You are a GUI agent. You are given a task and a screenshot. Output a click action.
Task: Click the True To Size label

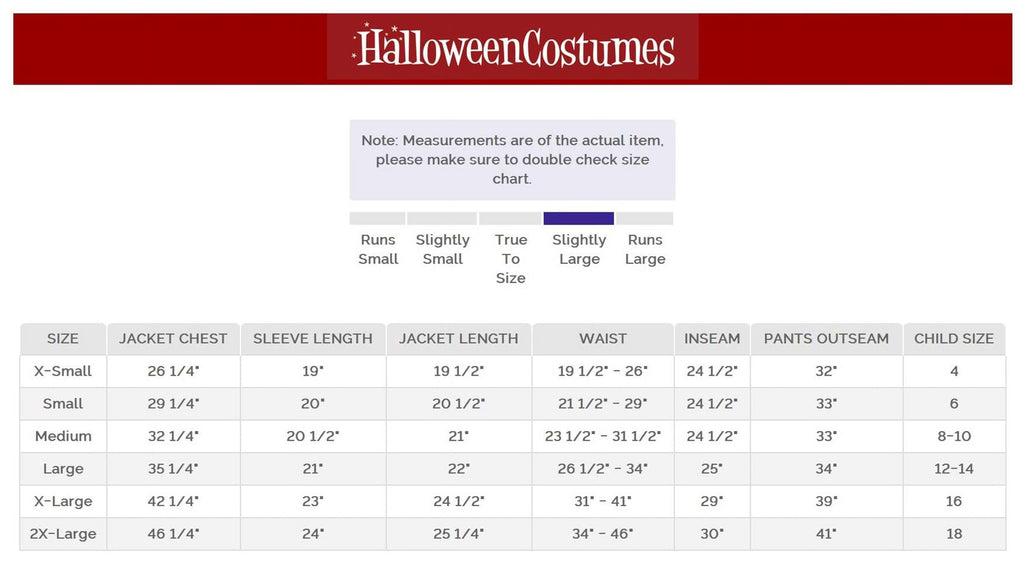click(x=511, y=259)
